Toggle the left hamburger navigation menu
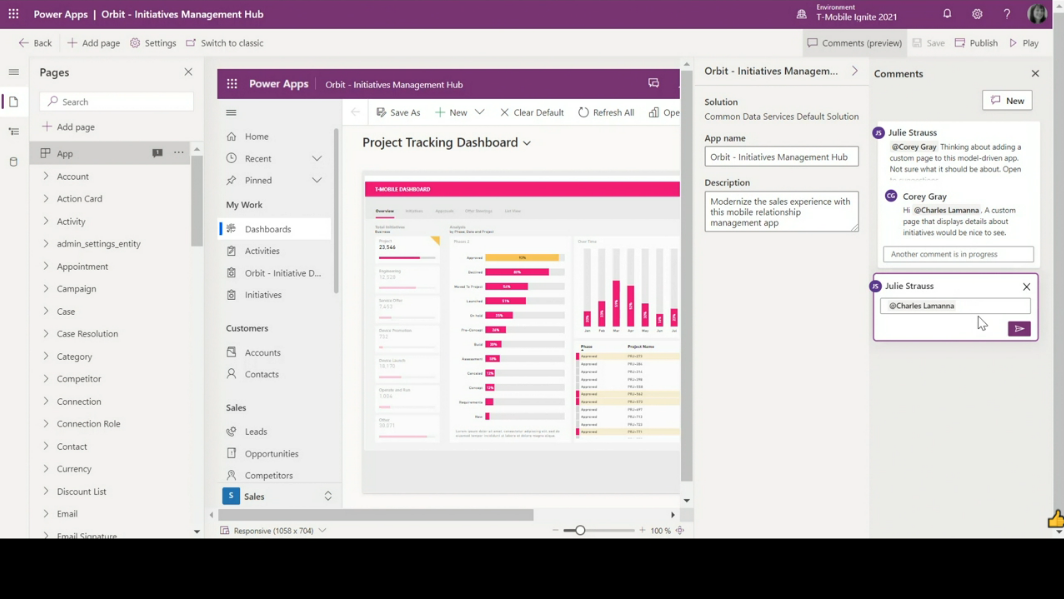1064x599 pixels. click(x=14, y=72)
